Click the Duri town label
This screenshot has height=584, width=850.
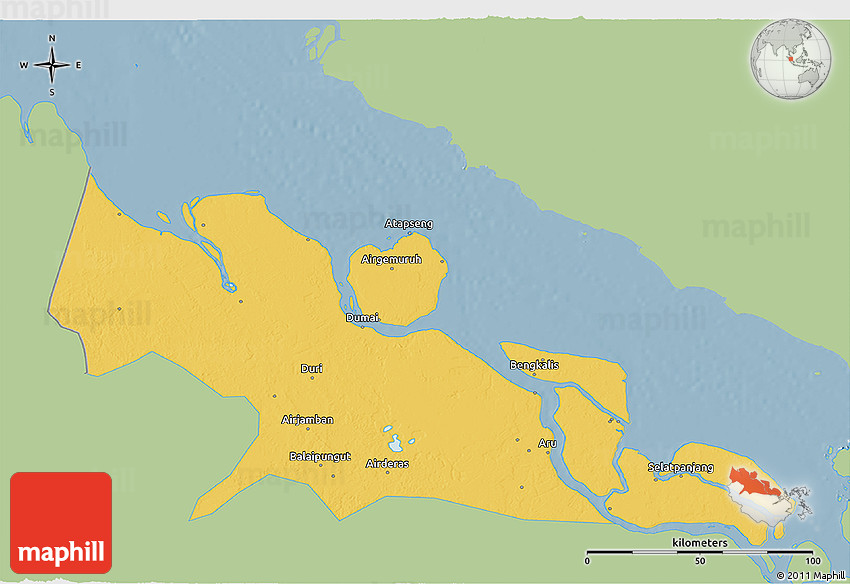click(312, 369)
